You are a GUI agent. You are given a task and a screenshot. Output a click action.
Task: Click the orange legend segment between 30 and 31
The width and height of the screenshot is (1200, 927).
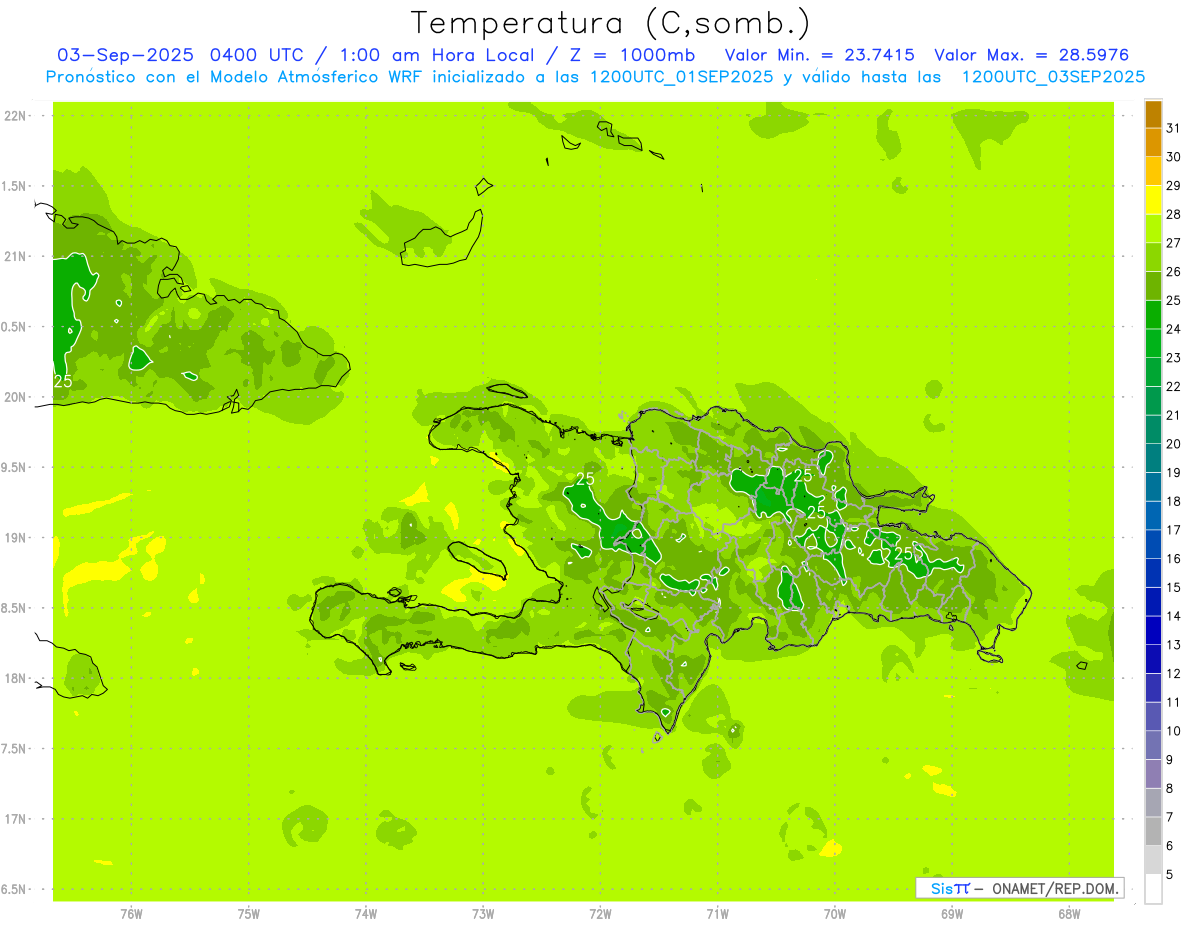point(1153,143)
